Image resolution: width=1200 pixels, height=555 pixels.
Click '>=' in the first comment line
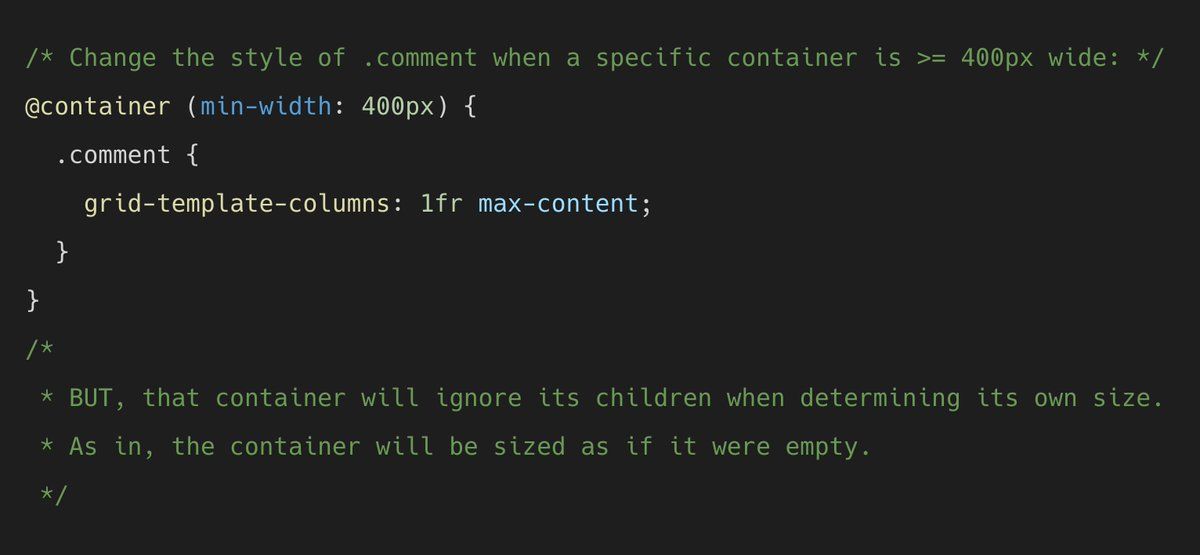click(931, 58)
